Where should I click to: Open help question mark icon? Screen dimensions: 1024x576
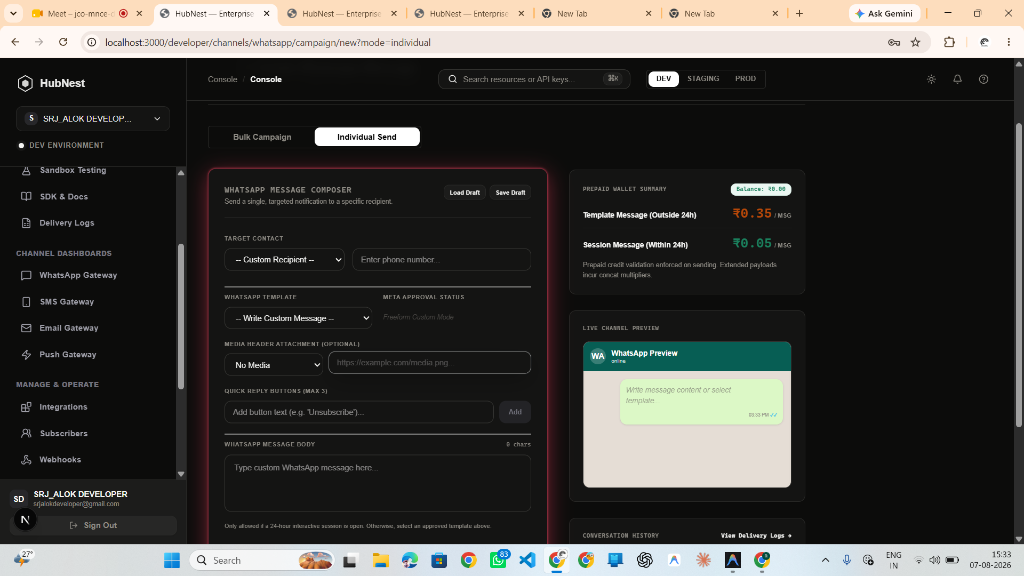pyautogui.click(x=984, y=79)
